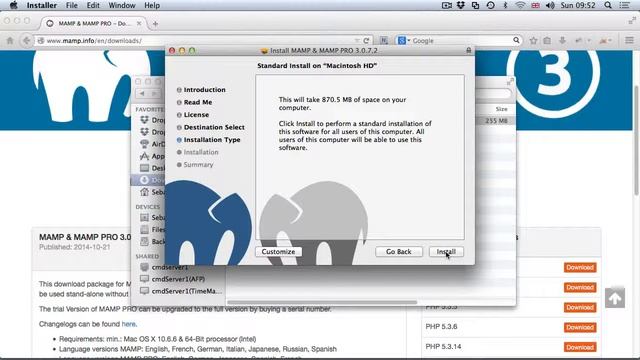
Task: Click the reload page icon
Action: (366, 40)
